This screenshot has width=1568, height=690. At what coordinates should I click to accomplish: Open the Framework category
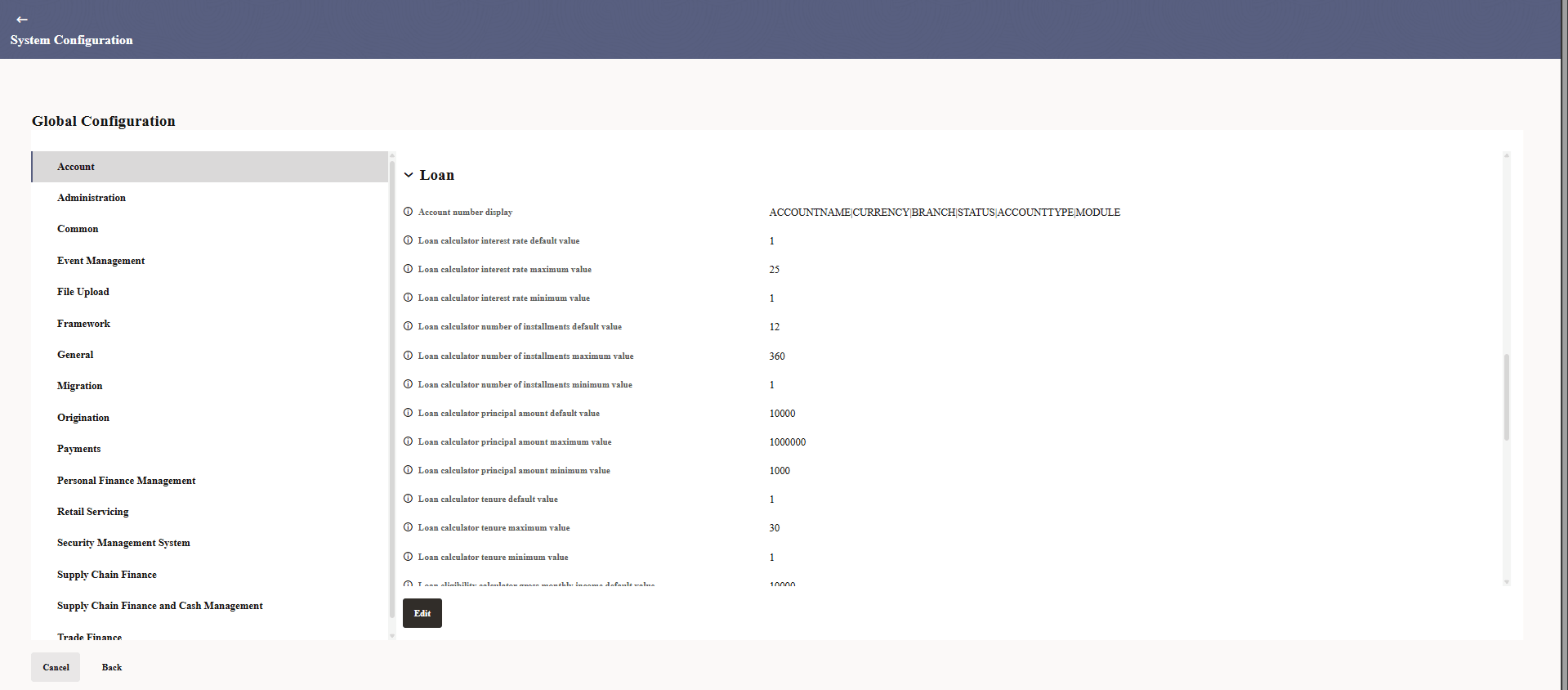click(209, 324)
